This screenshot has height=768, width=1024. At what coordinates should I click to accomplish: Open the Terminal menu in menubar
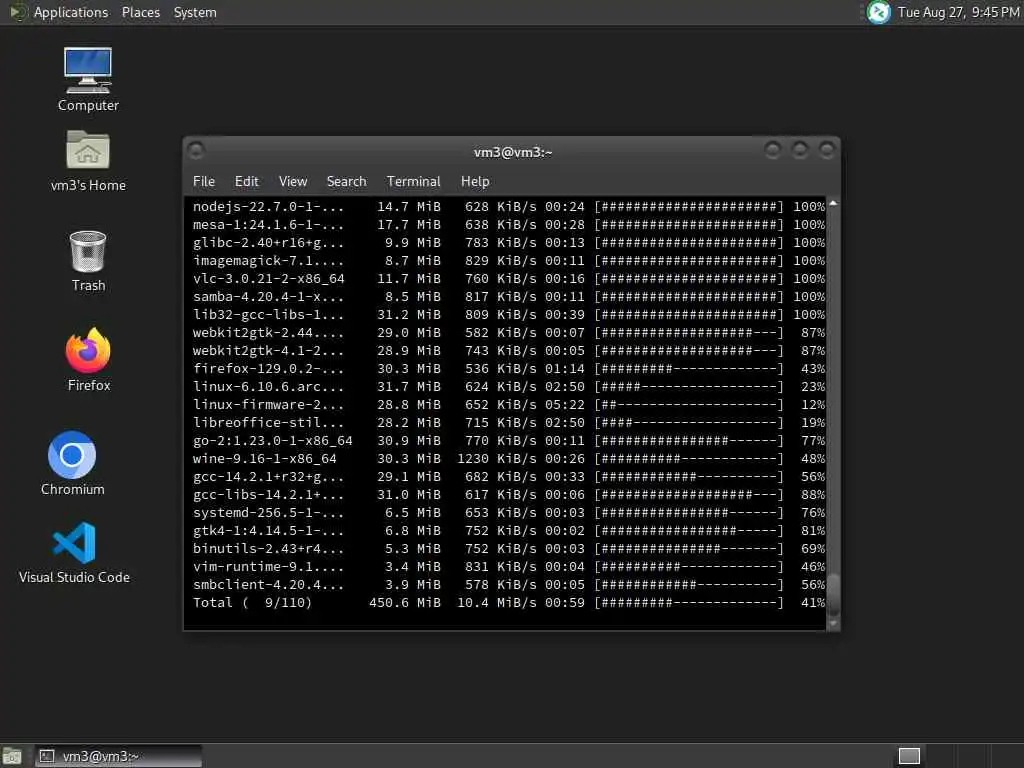tap(413, 182)
